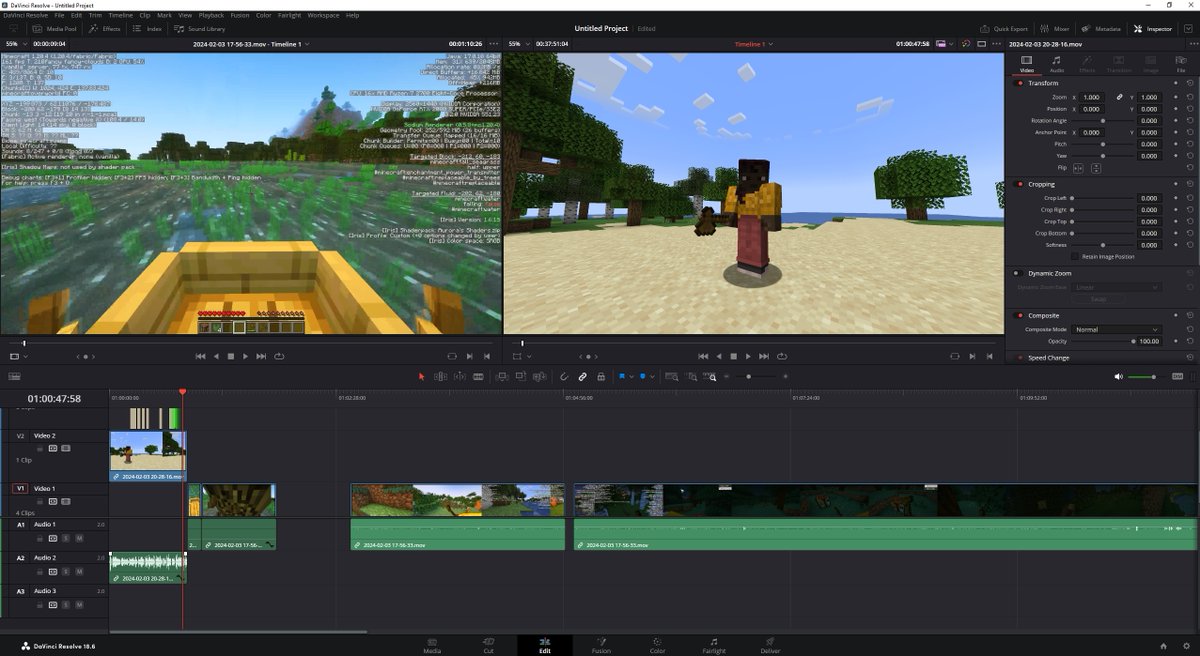Open the Flag color dropdown arrow
1200x656 pixels.
(x=631, y=376)
